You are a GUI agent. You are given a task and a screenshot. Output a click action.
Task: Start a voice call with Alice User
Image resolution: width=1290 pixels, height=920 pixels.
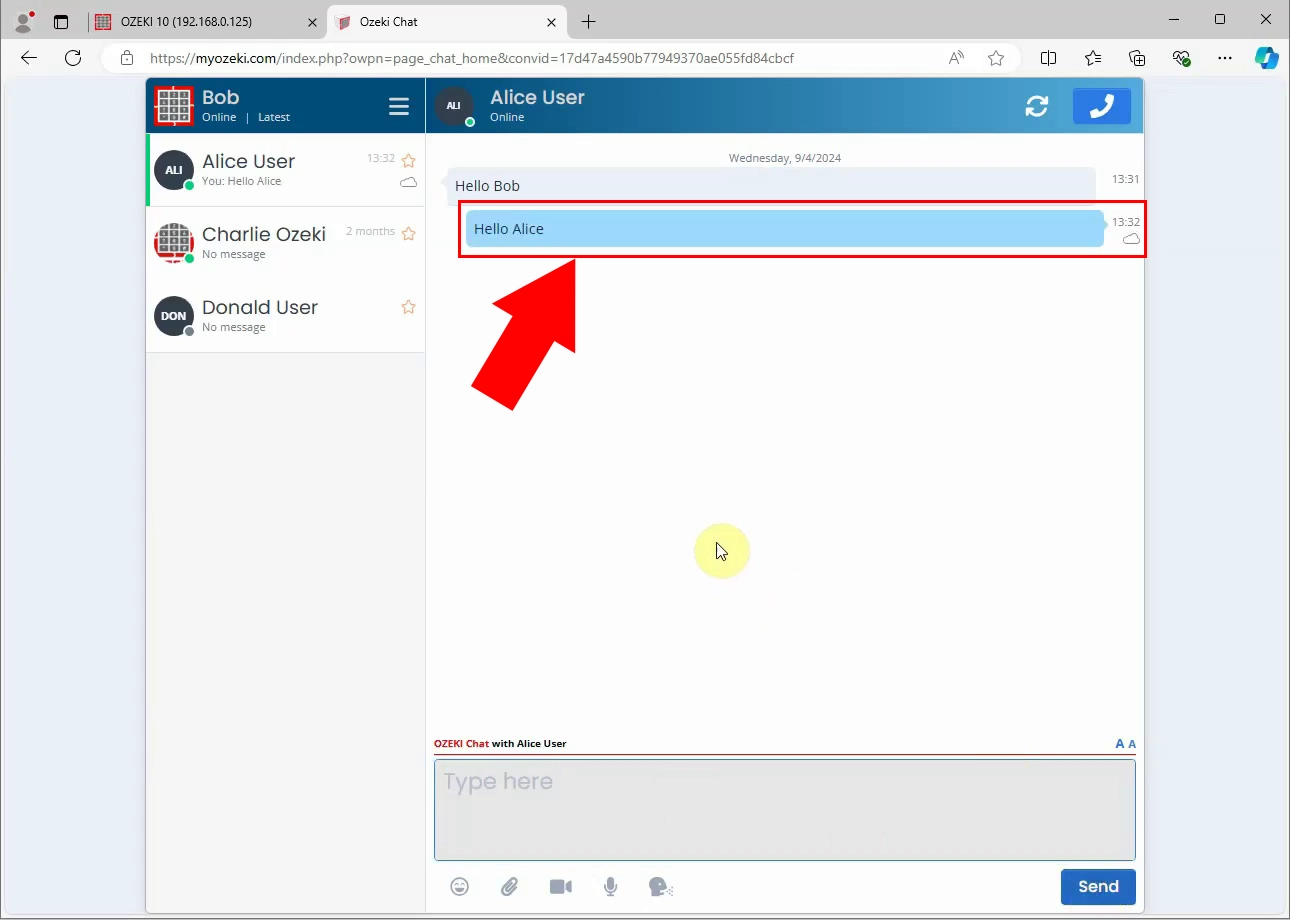click(1102, 106)
